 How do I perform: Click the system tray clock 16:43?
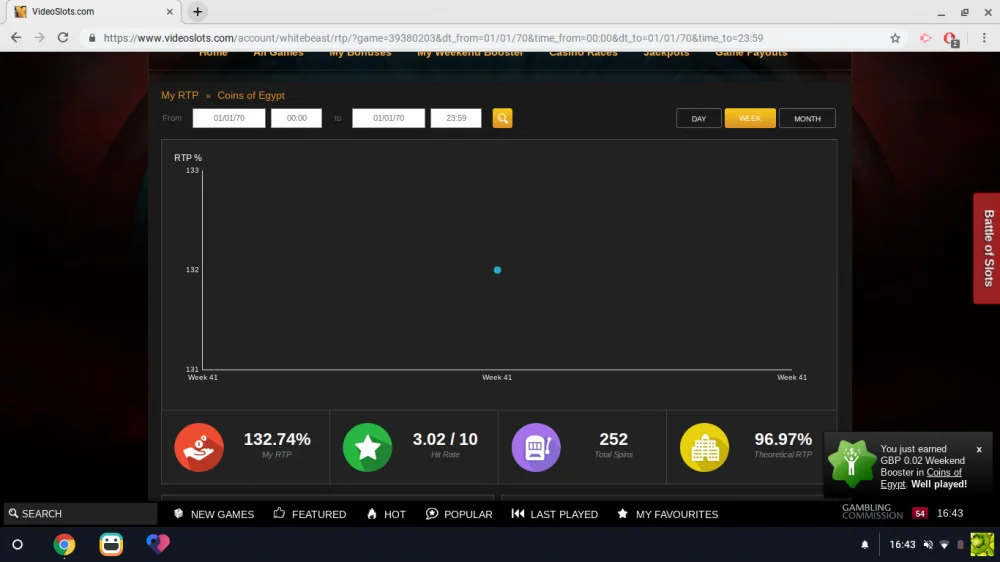[902, 545]
